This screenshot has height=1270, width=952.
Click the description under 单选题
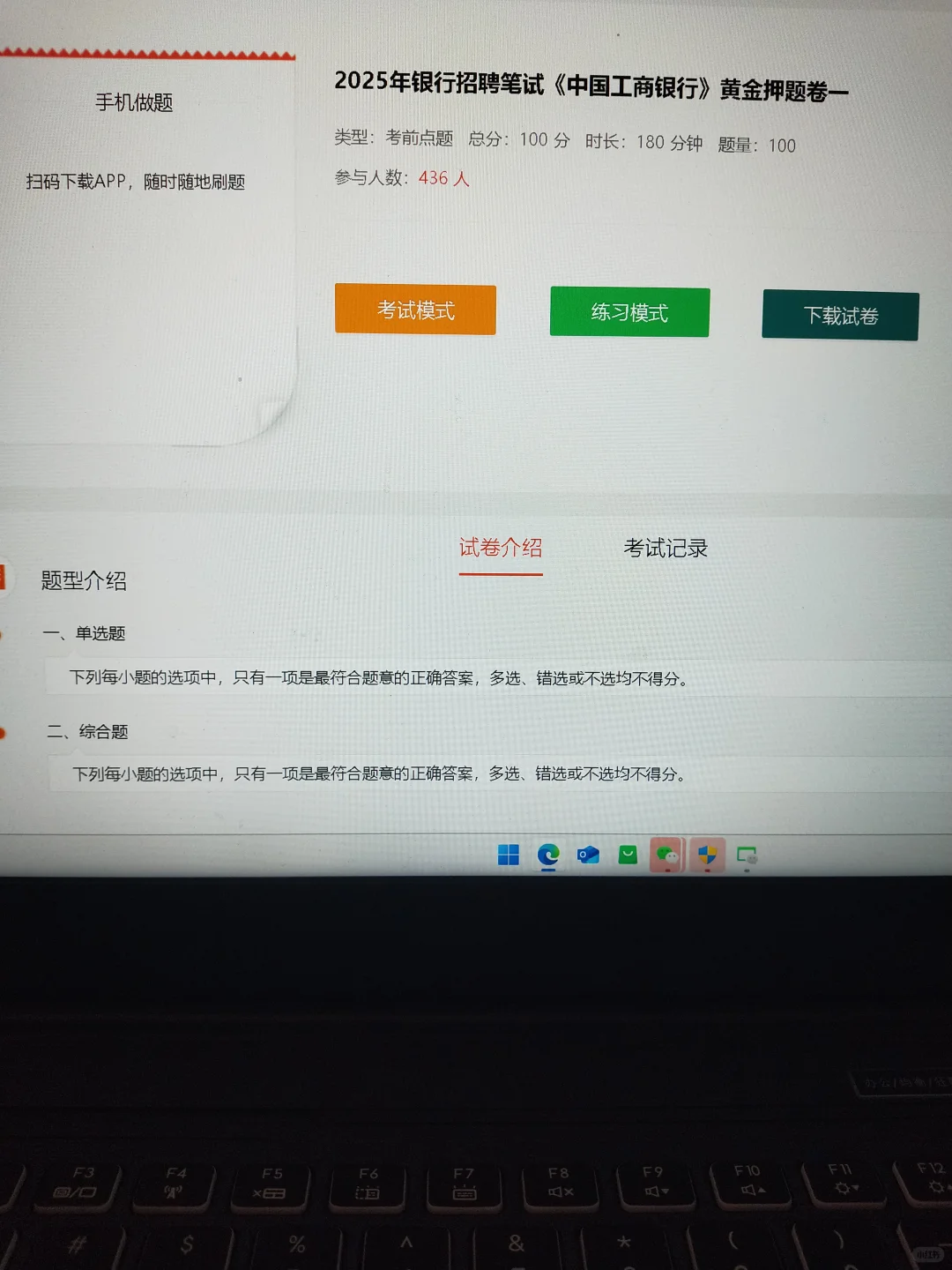tap(379, 677)
